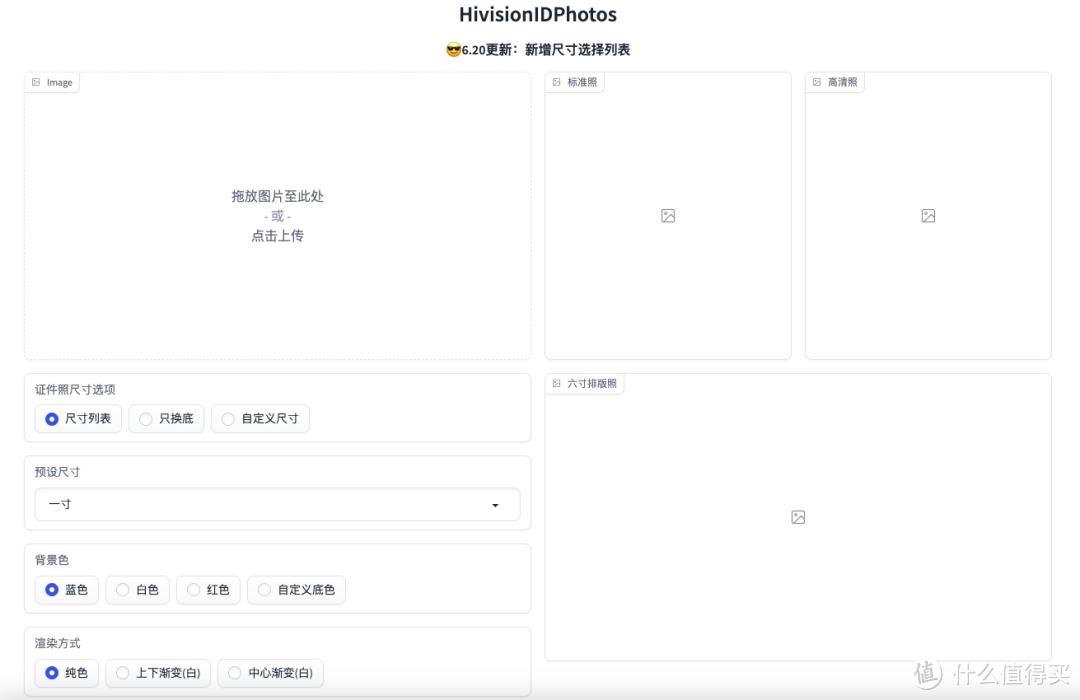The width and height of the screenshot is (1080, 700).
Task: Choose 白色 background color
Action: tap(138, 590)
